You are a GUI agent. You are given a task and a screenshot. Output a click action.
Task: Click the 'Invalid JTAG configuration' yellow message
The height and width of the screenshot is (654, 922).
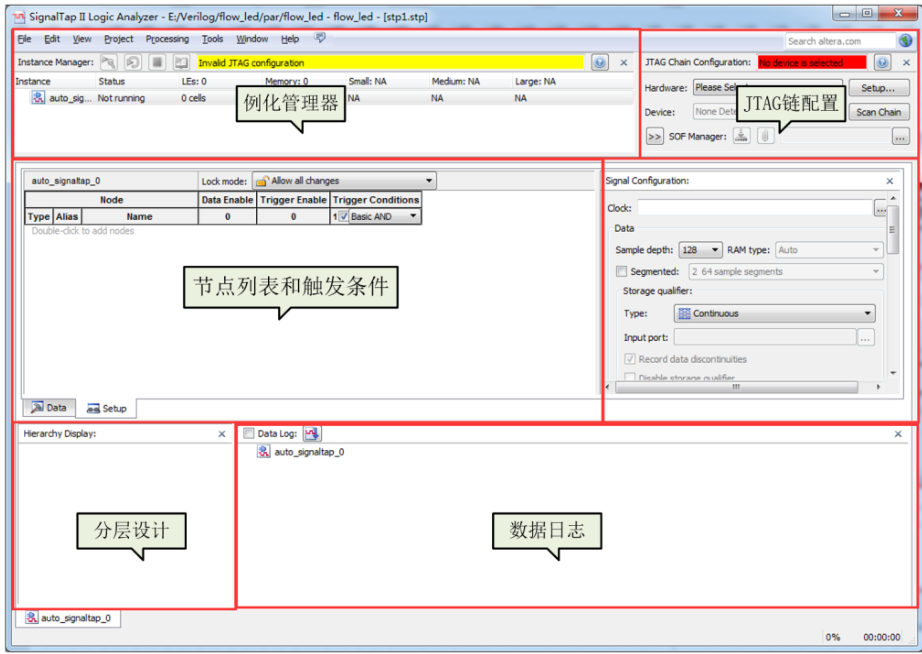390,62
